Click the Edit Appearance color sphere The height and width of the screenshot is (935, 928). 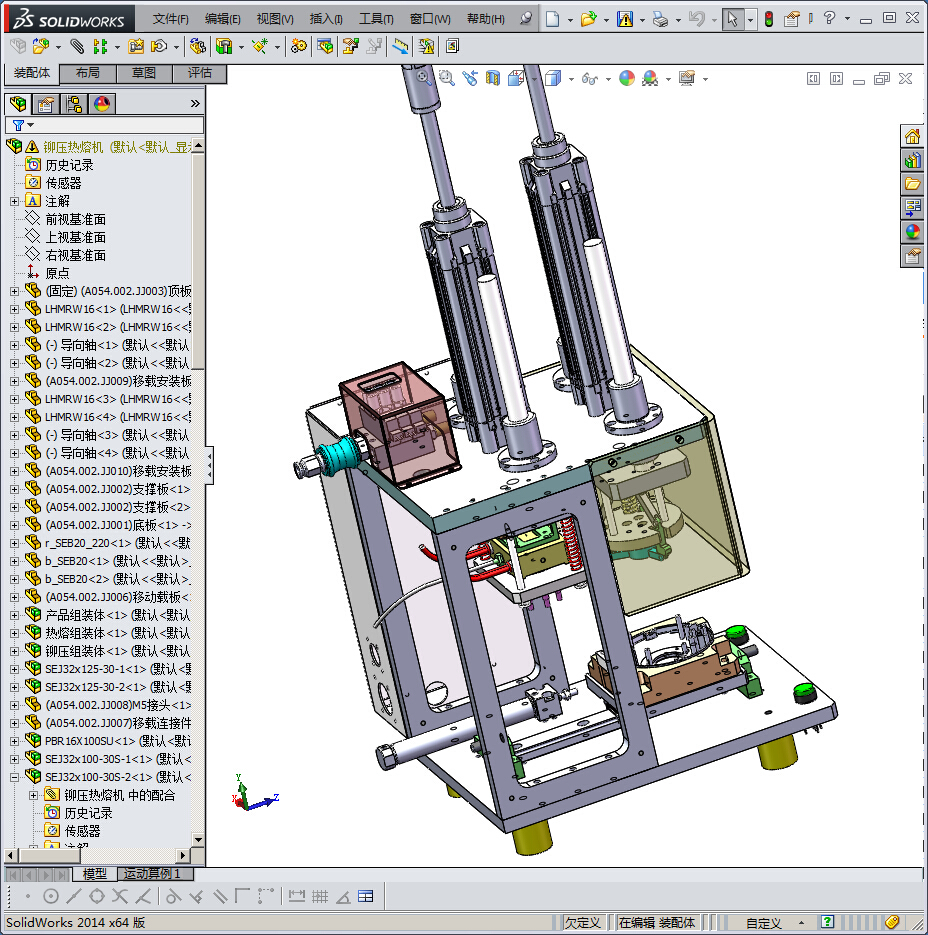pos(627,78)
